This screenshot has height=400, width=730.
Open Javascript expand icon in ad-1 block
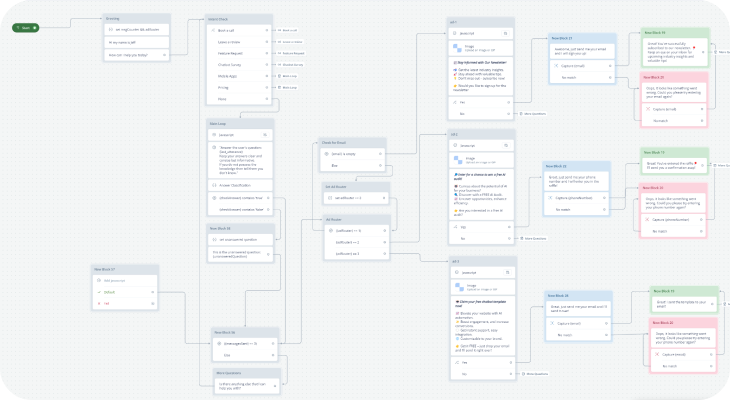point(505,34)
